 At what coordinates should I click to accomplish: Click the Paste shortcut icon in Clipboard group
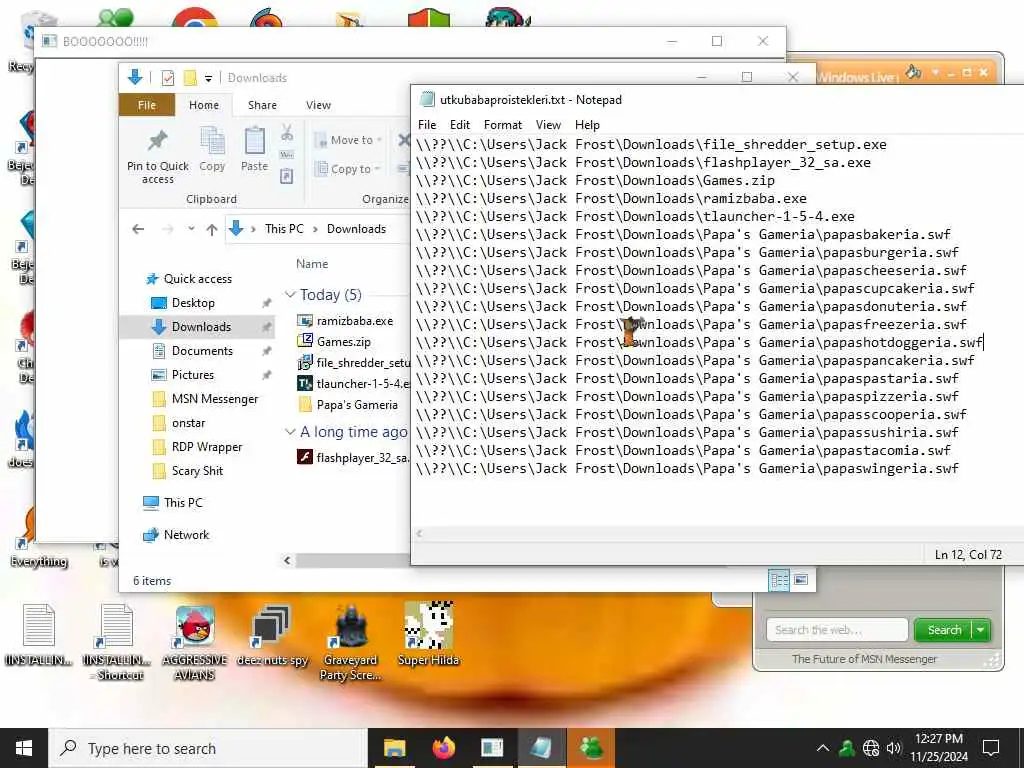287,176
